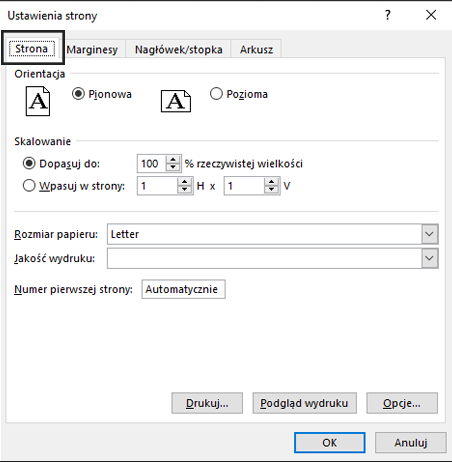Screen dimensions: 452x462
Task: Confirm with the OK button
Action: click(x=330, y=442)
